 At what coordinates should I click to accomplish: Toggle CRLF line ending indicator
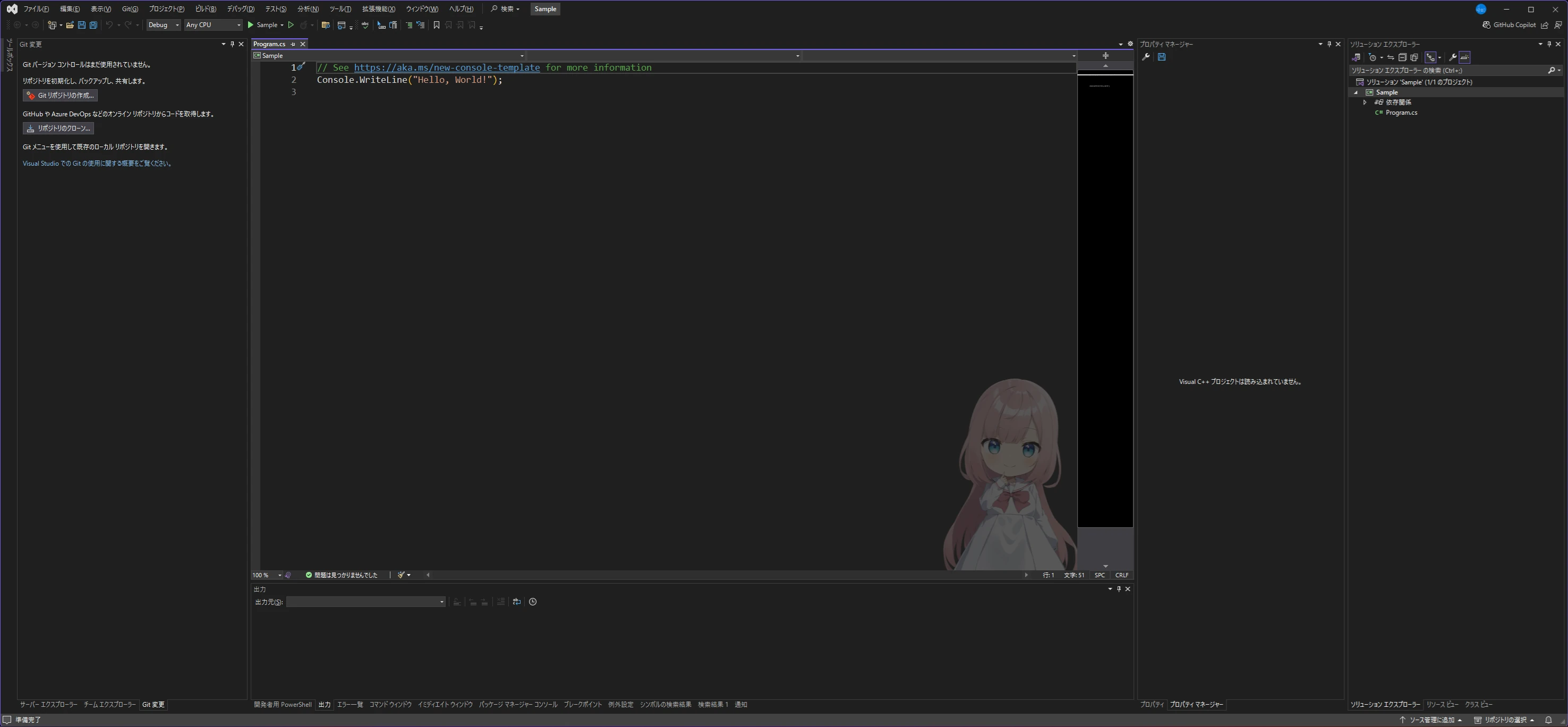[1122, 575]
